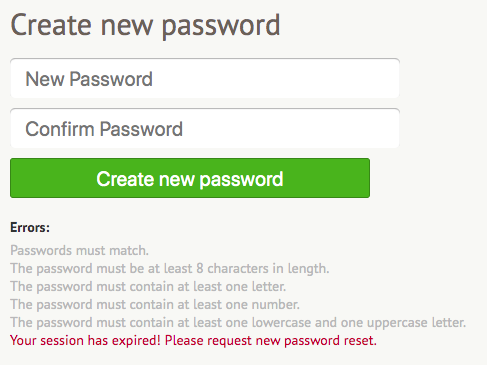The height and width of the screenshot is (365, 487).
Task: Click the red session expired error message
Action: 193,341
